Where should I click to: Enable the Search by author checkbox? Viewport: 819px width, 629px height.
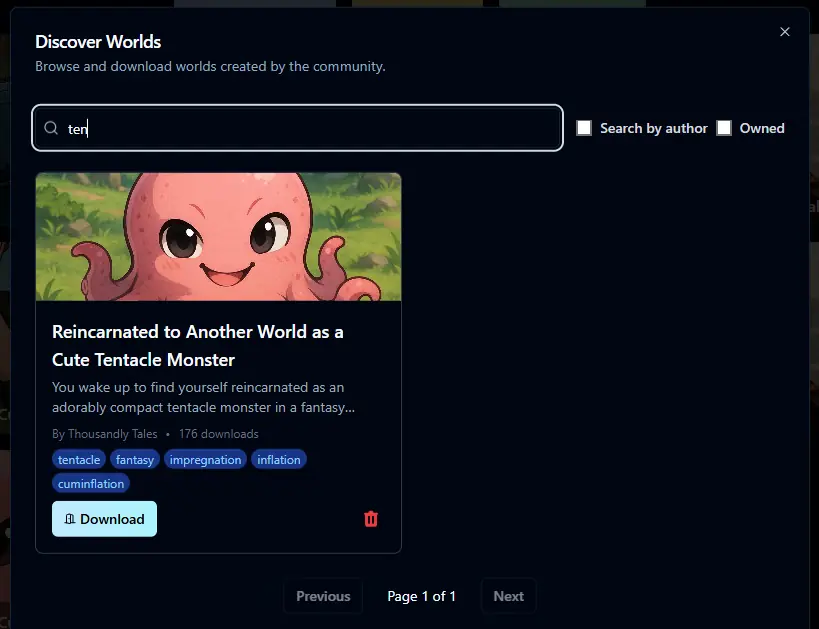[584, 128]
